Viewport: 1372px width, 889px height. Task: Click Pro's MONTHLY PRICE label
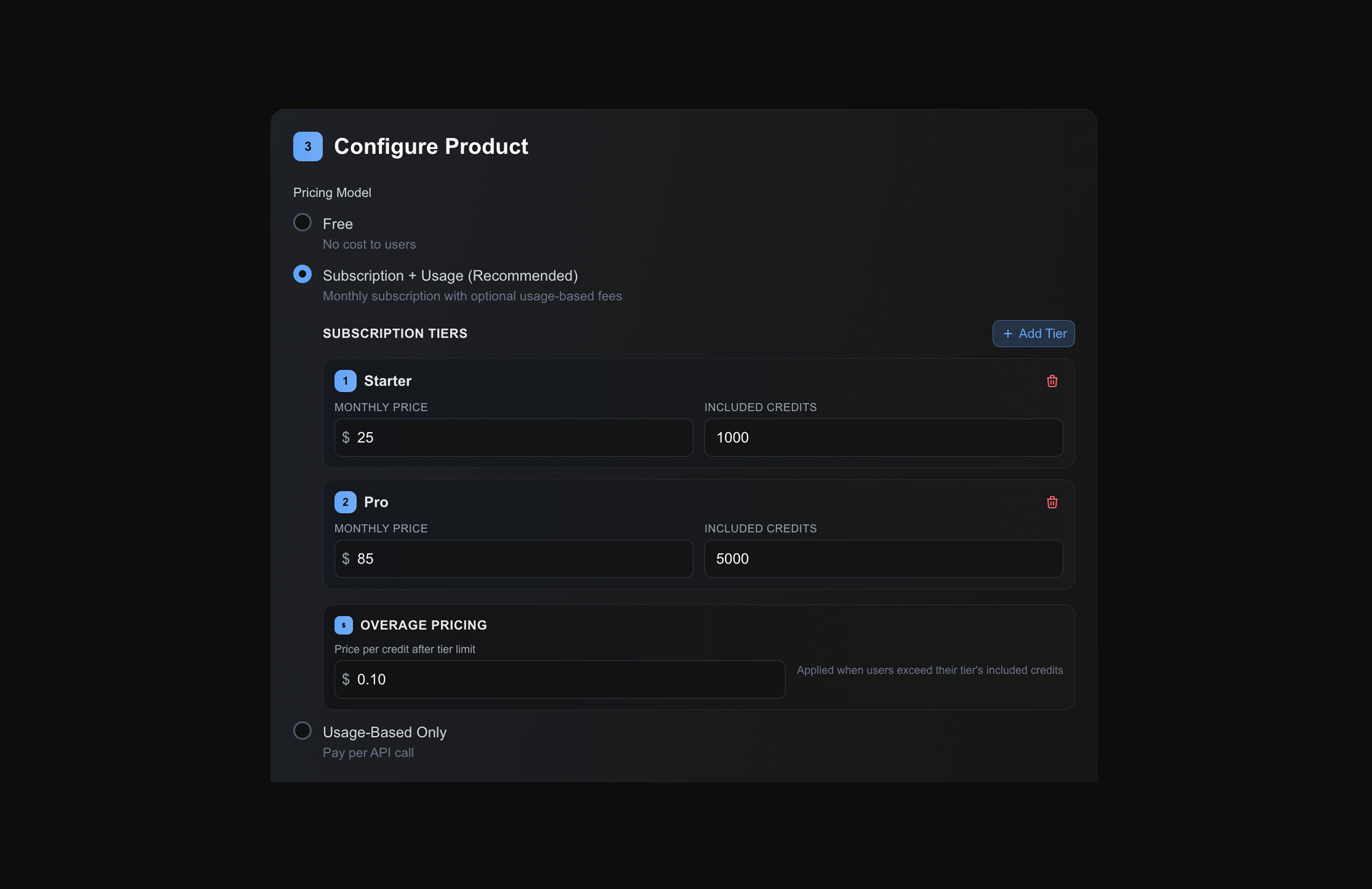tap(381, 528)
